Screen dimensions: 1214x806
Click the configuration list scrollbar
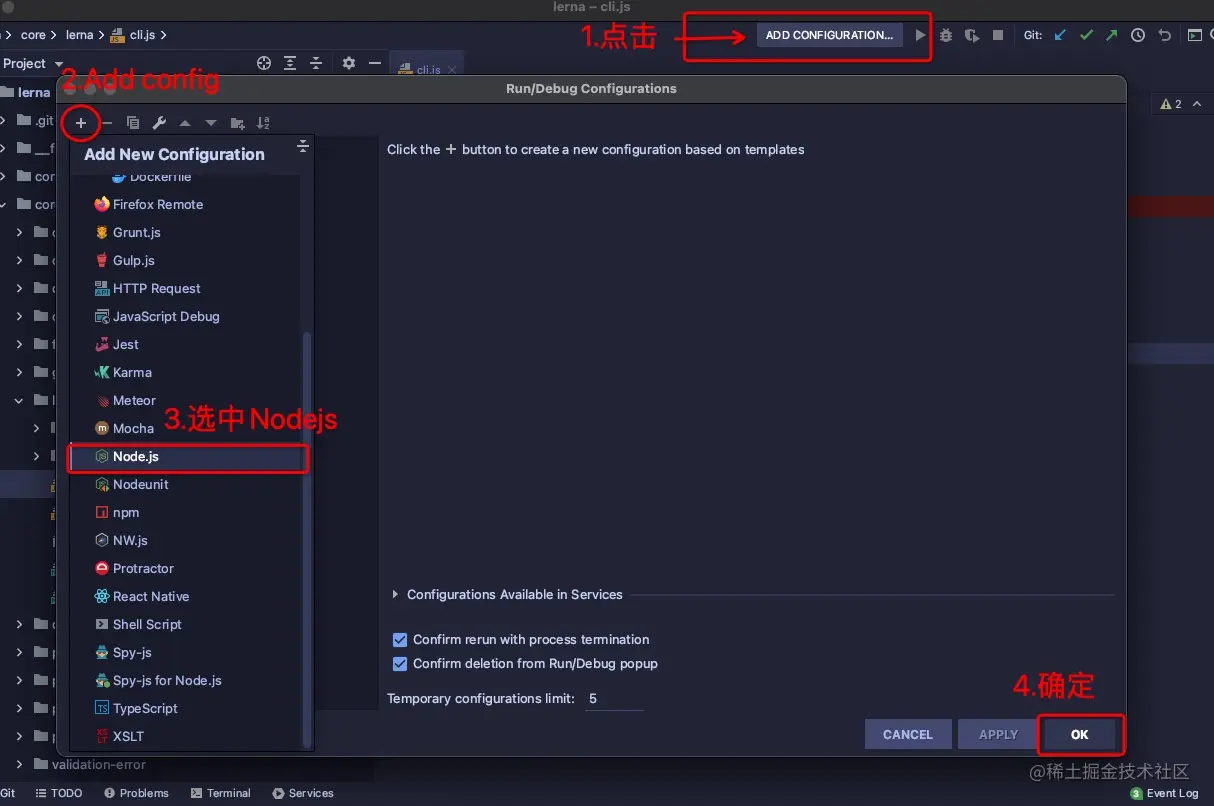click(x=307, y=540)
